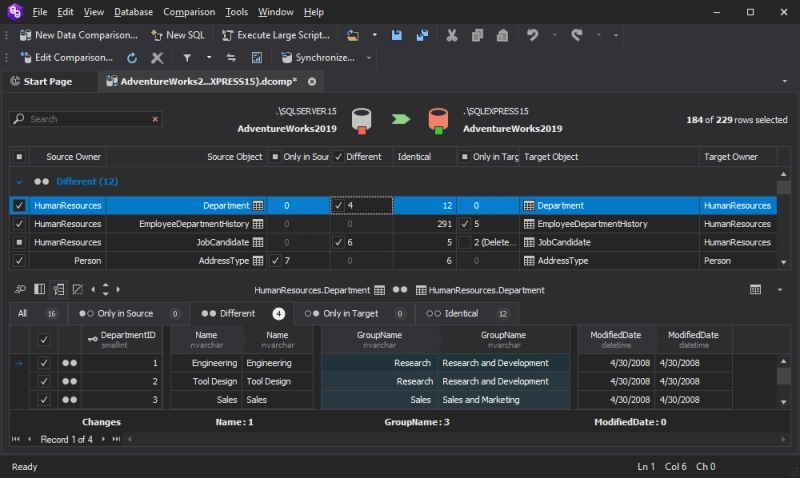
Task: Open a New SQL document
Action: point(178,35)
